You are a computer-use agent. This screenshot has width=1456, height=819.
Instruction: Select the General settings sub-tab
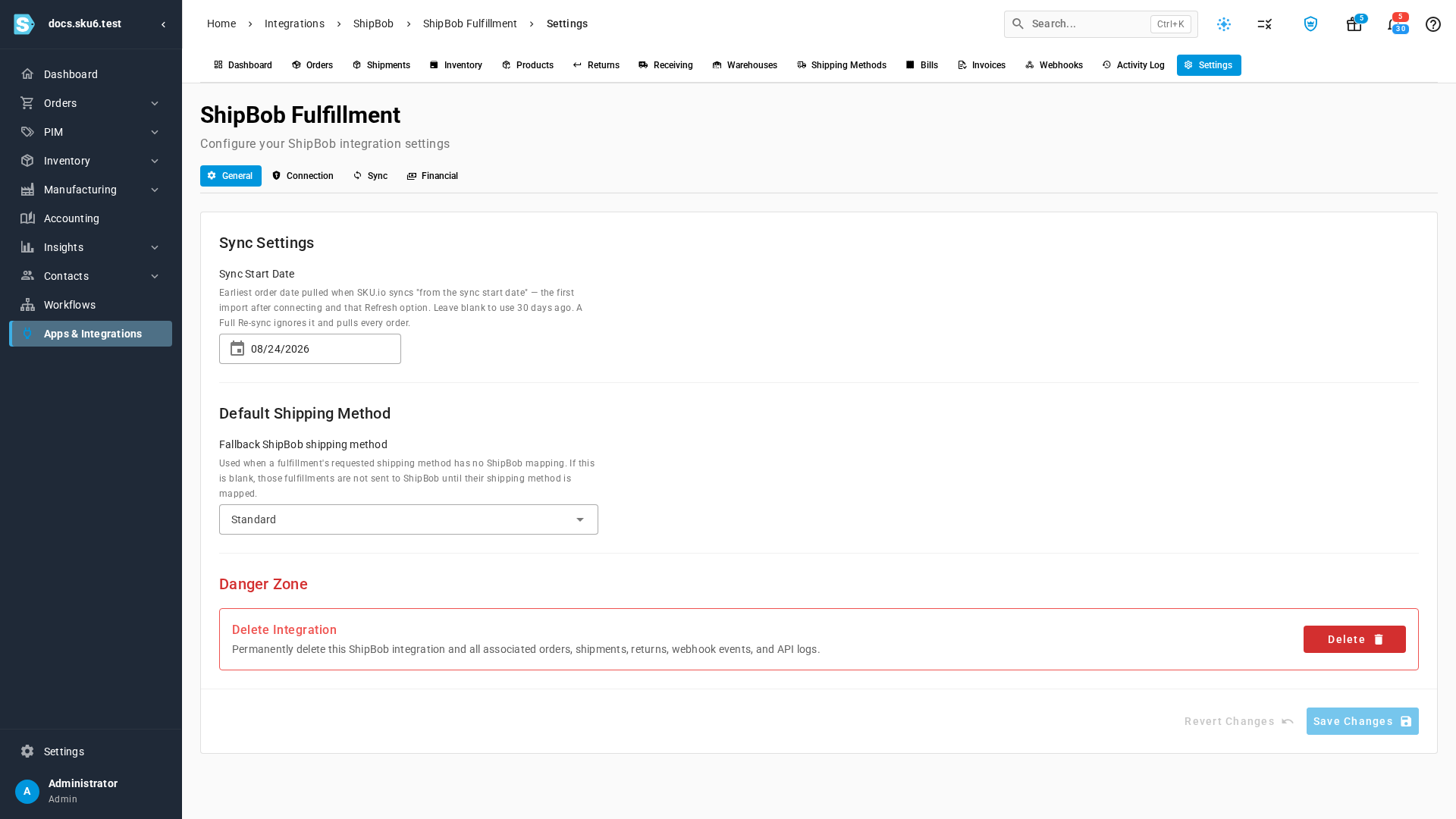coord(231,176)
